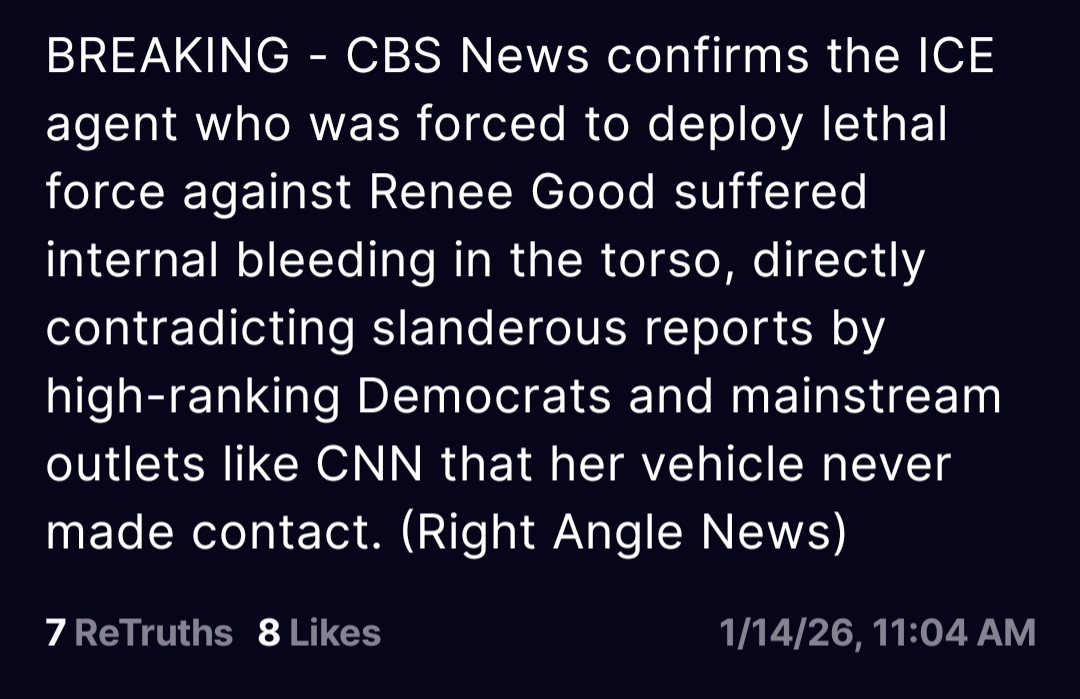Click the phrase 'internal bleeding' in the text
This screenshot has width=1080, height=699.
click(x=240, y=260)
